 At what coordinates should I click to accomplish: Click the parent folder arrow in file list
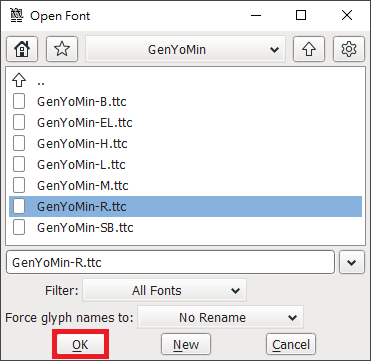pyautogui.click(x=19, y=80)
